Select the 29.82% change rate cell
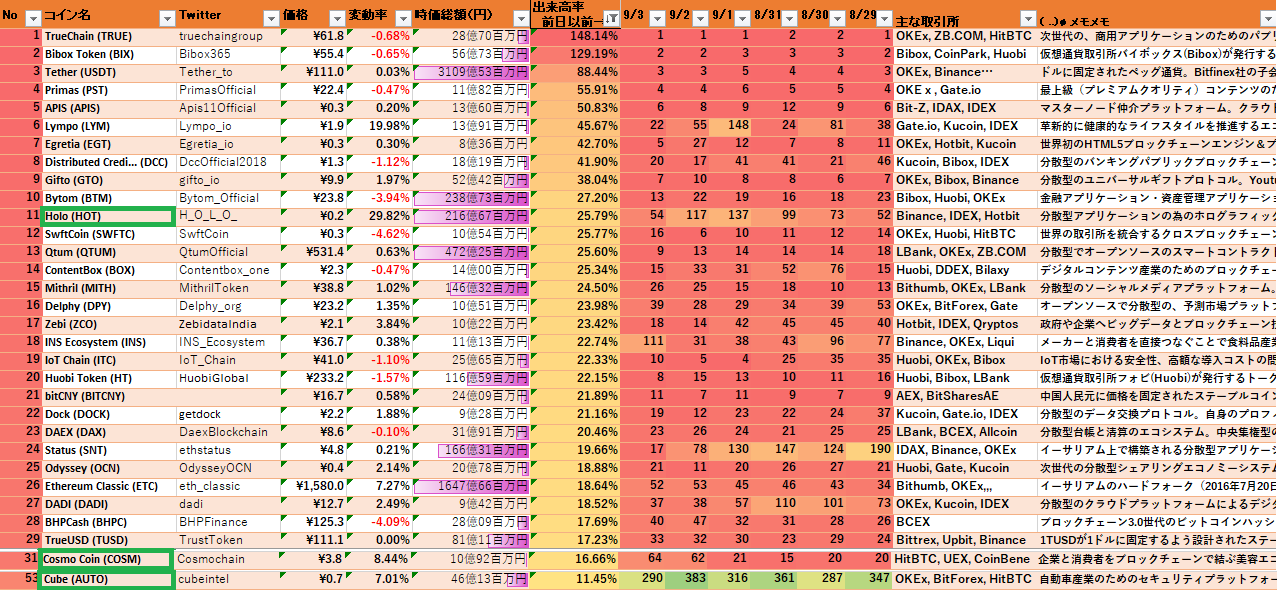Screen dimensions: 1279x594 [375, 215]
